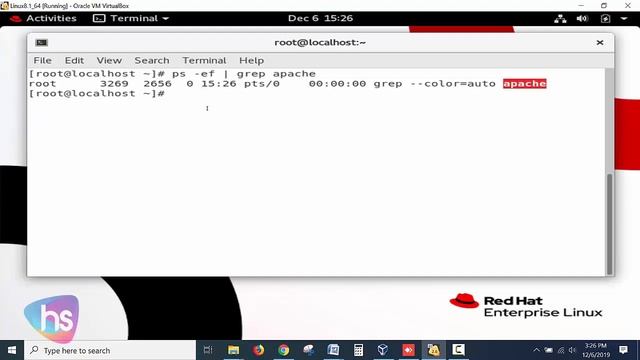Image resolution: width=640 pixels, height=360 pixels.
Task: Open the Search menu
Action: point(152,60)
